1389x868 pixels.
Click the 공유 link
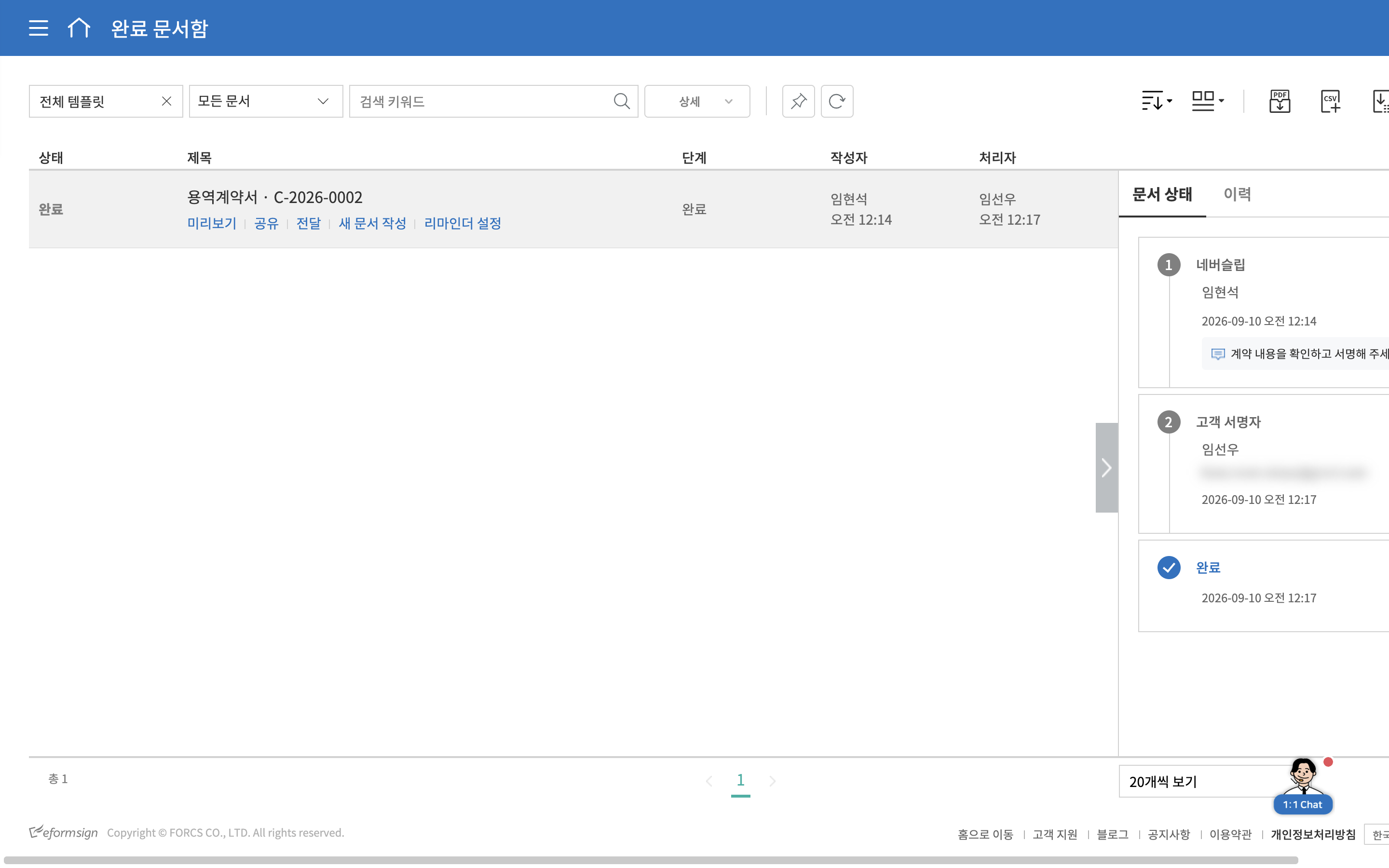(x=266, y=223)
